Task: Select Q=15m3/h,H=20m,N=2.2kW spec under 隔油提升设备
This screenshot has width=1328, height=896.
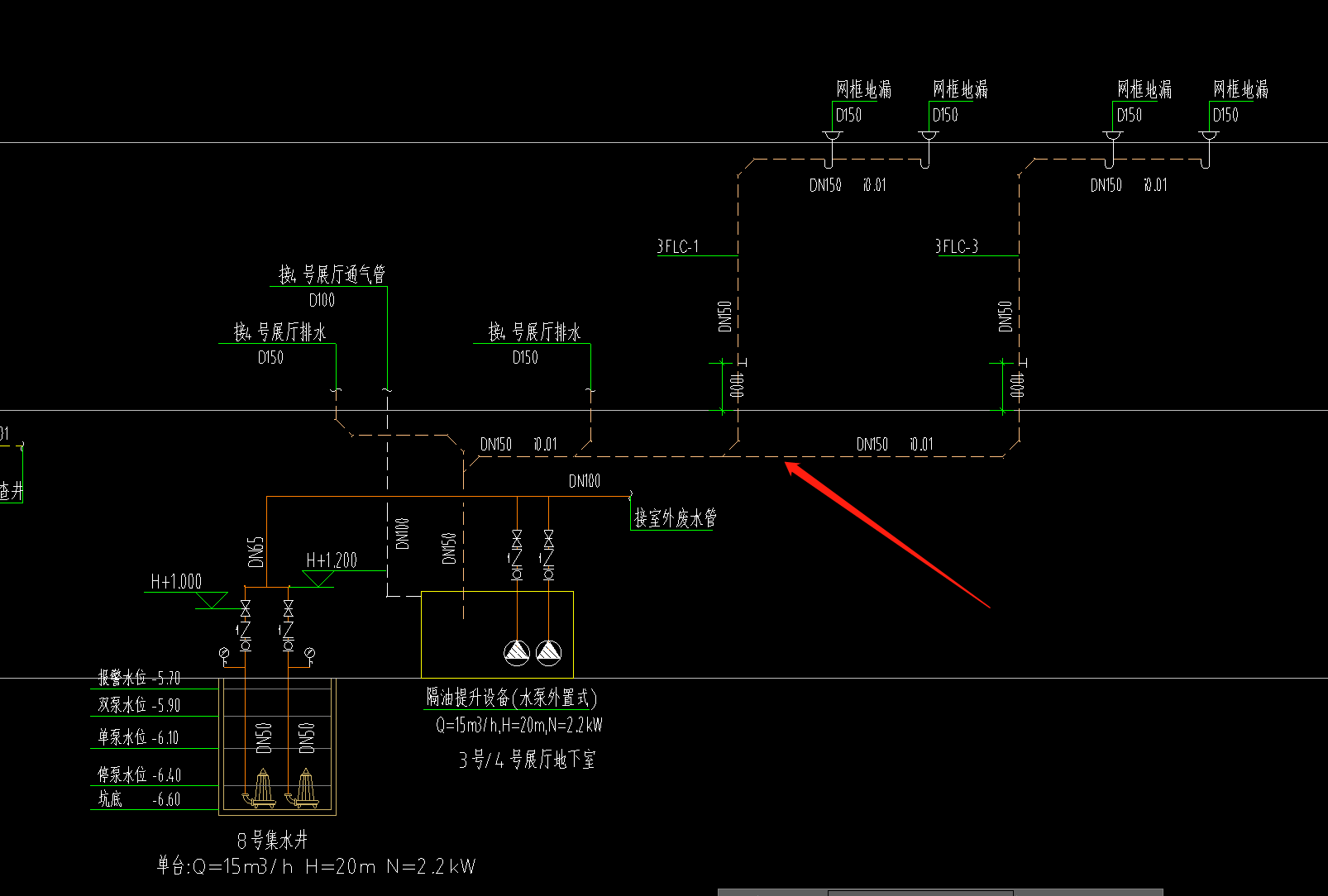Action: click(x=519, y=726)
